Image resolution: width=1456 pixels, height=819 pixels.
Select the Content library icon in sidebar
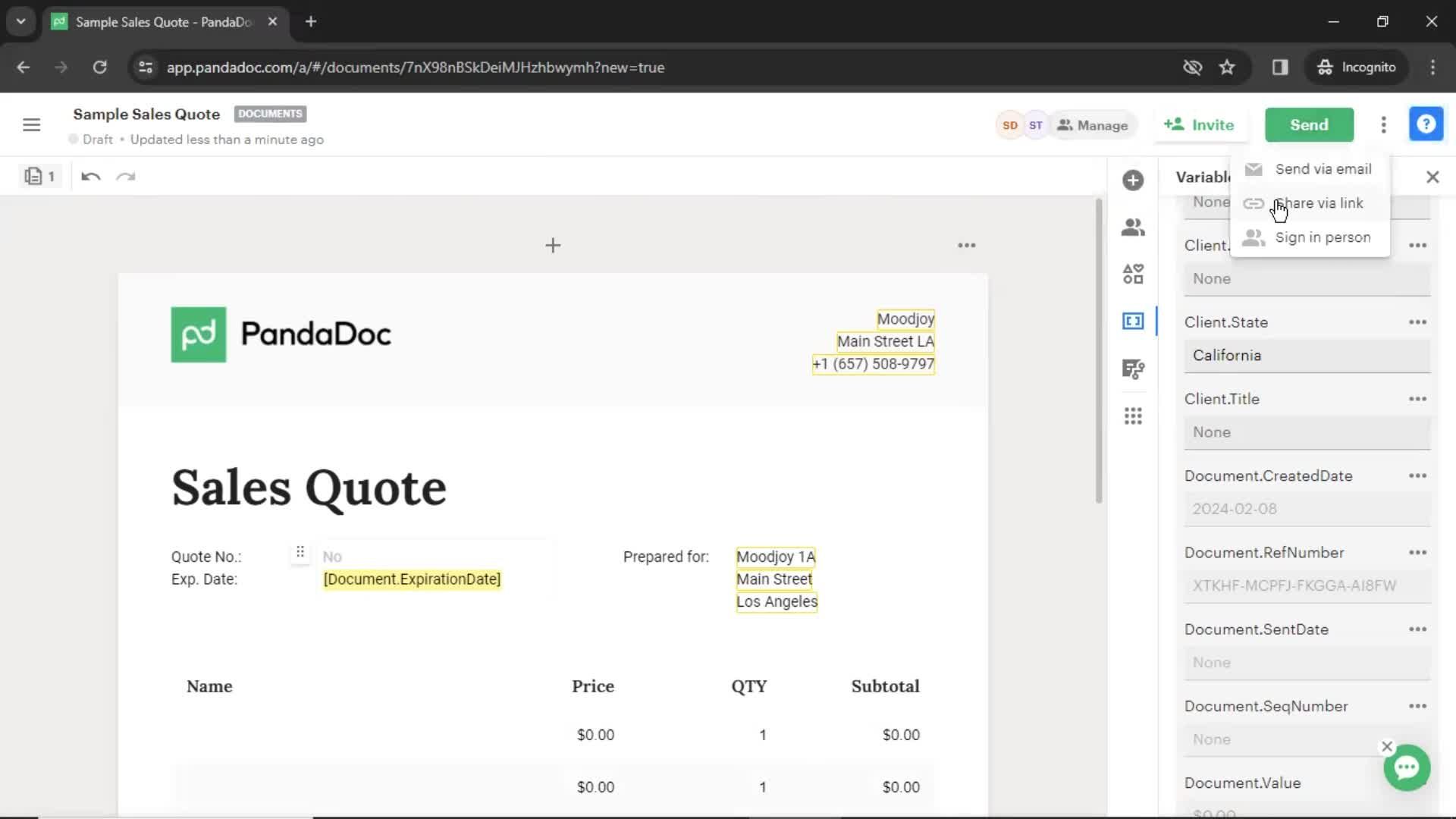pos(1133,274)
